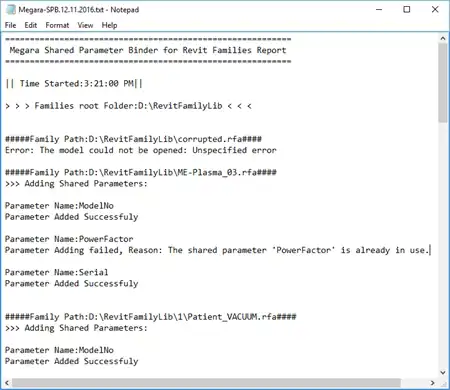Click the corrupted.rfa family path line
This screenshot has width=450, height=390.
coord(133,139)
